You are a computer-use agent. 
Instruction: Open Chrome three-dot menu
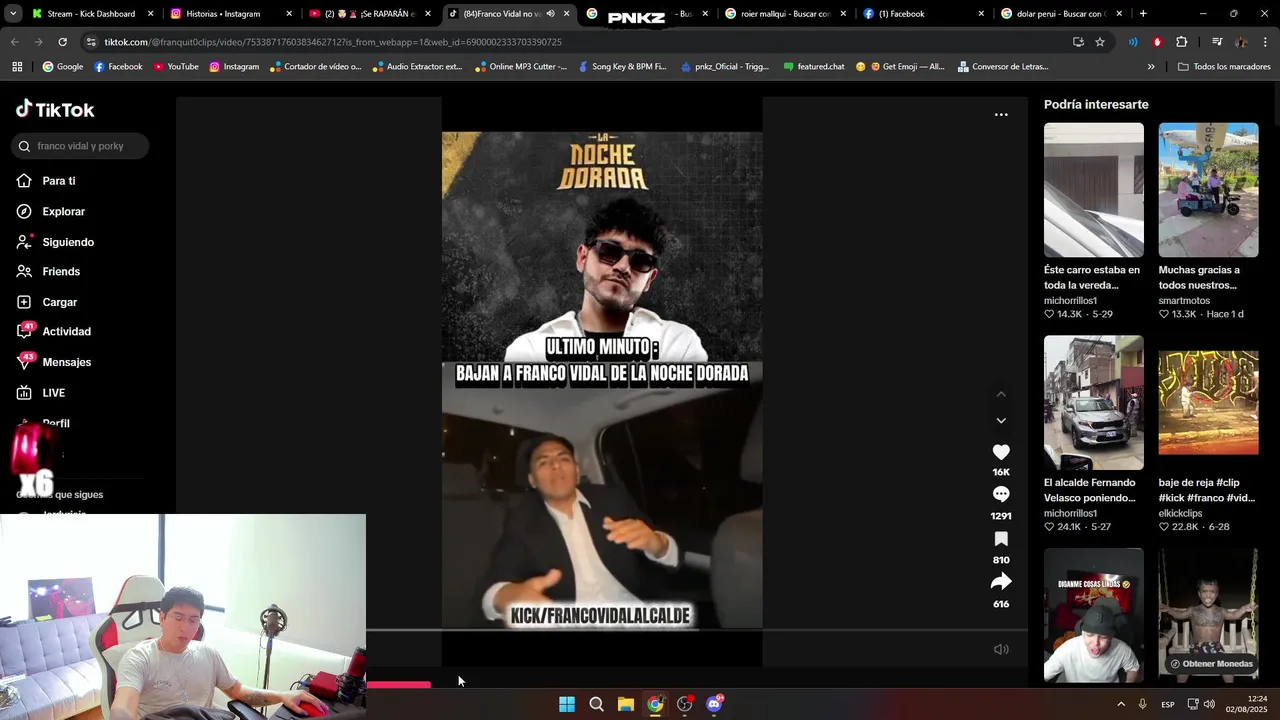pyautogui.click(x=1265, y=42)
